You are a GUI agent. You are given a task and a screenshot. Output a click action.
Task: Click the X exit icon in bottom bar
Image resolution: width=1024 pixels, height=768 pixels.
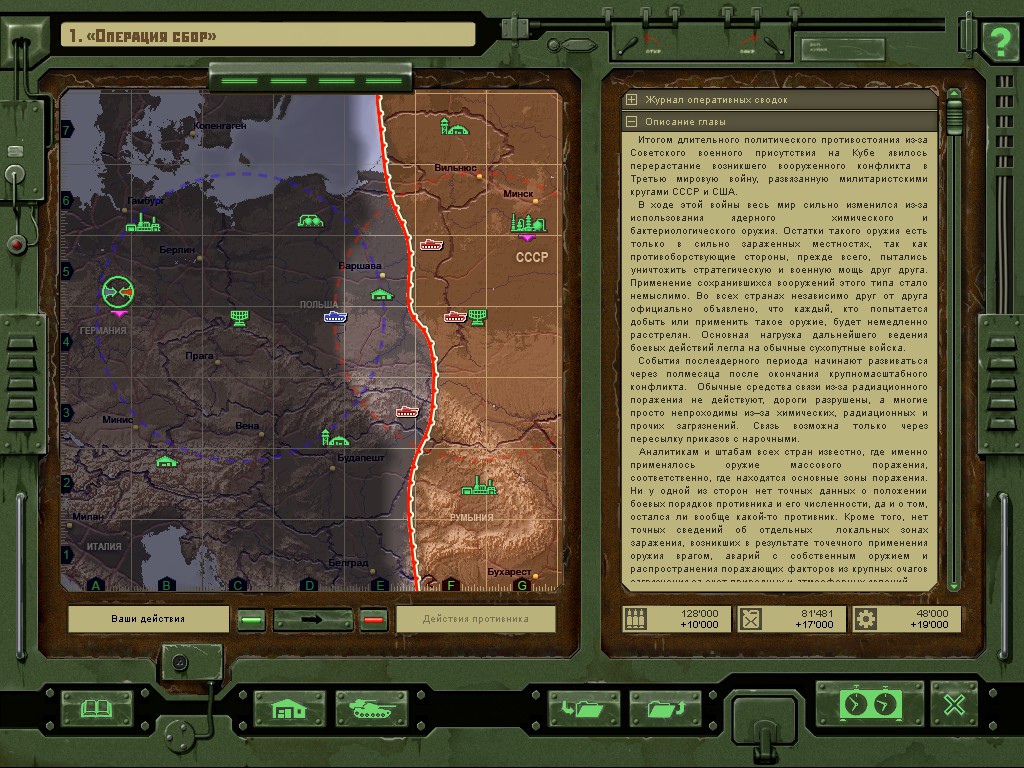click(954, 704)
